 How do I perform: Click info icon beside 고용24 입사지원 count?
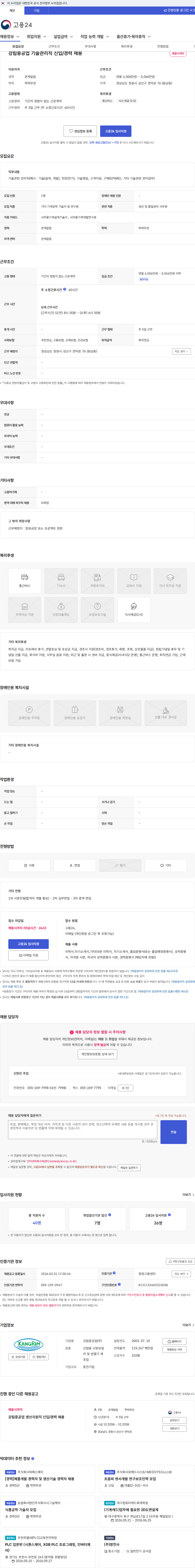(x=169, y=1215)
